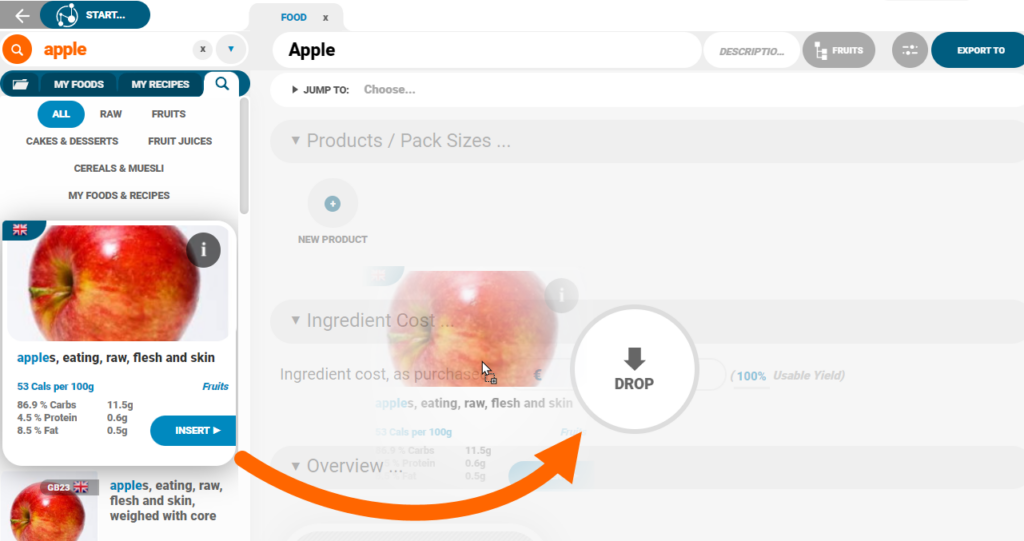Filter results by RAW
The image size is (1024, 541).
111,114
